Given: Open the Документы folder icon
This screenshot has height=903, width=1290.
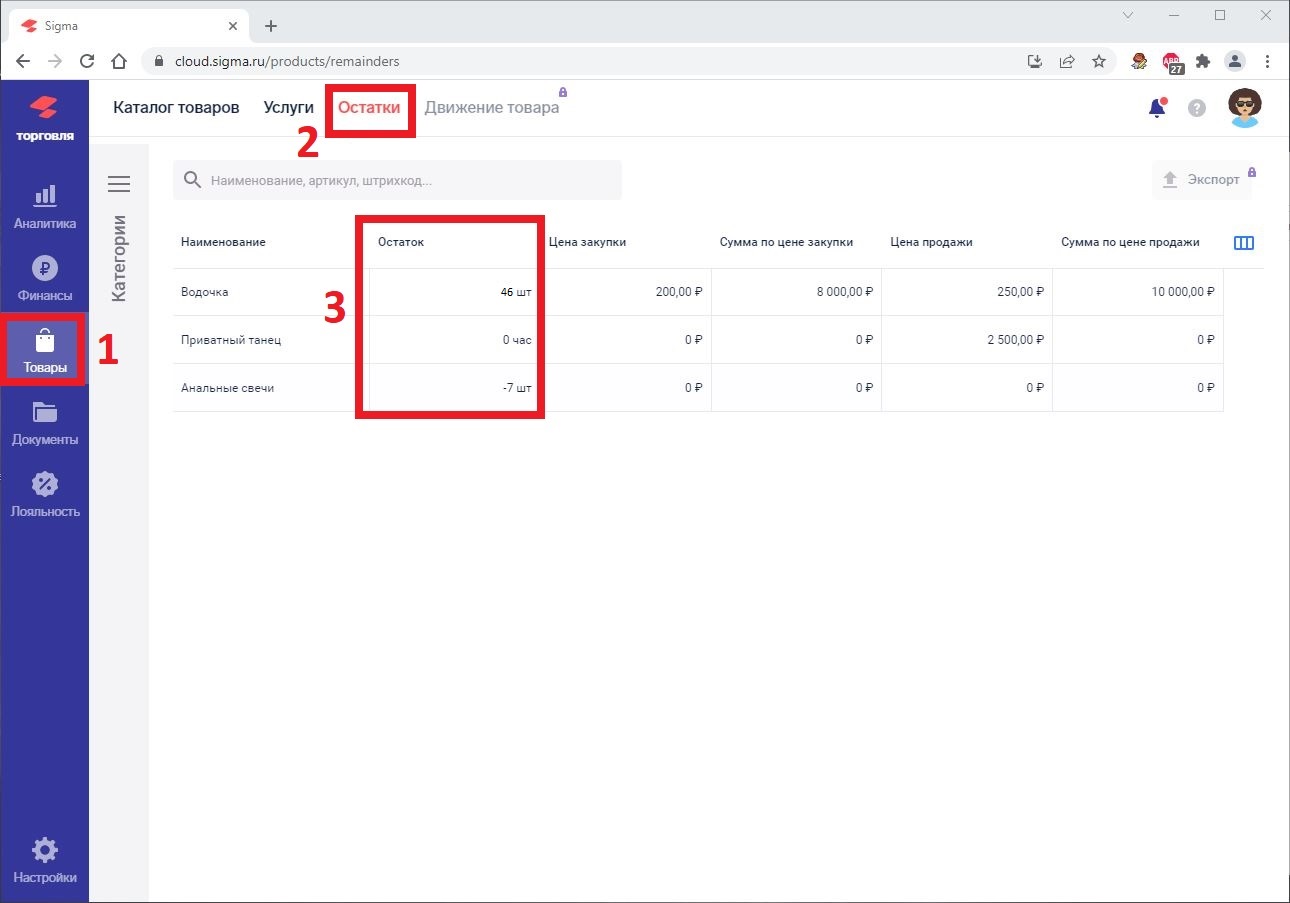Looking at the screenshot, I should point(44,413).
